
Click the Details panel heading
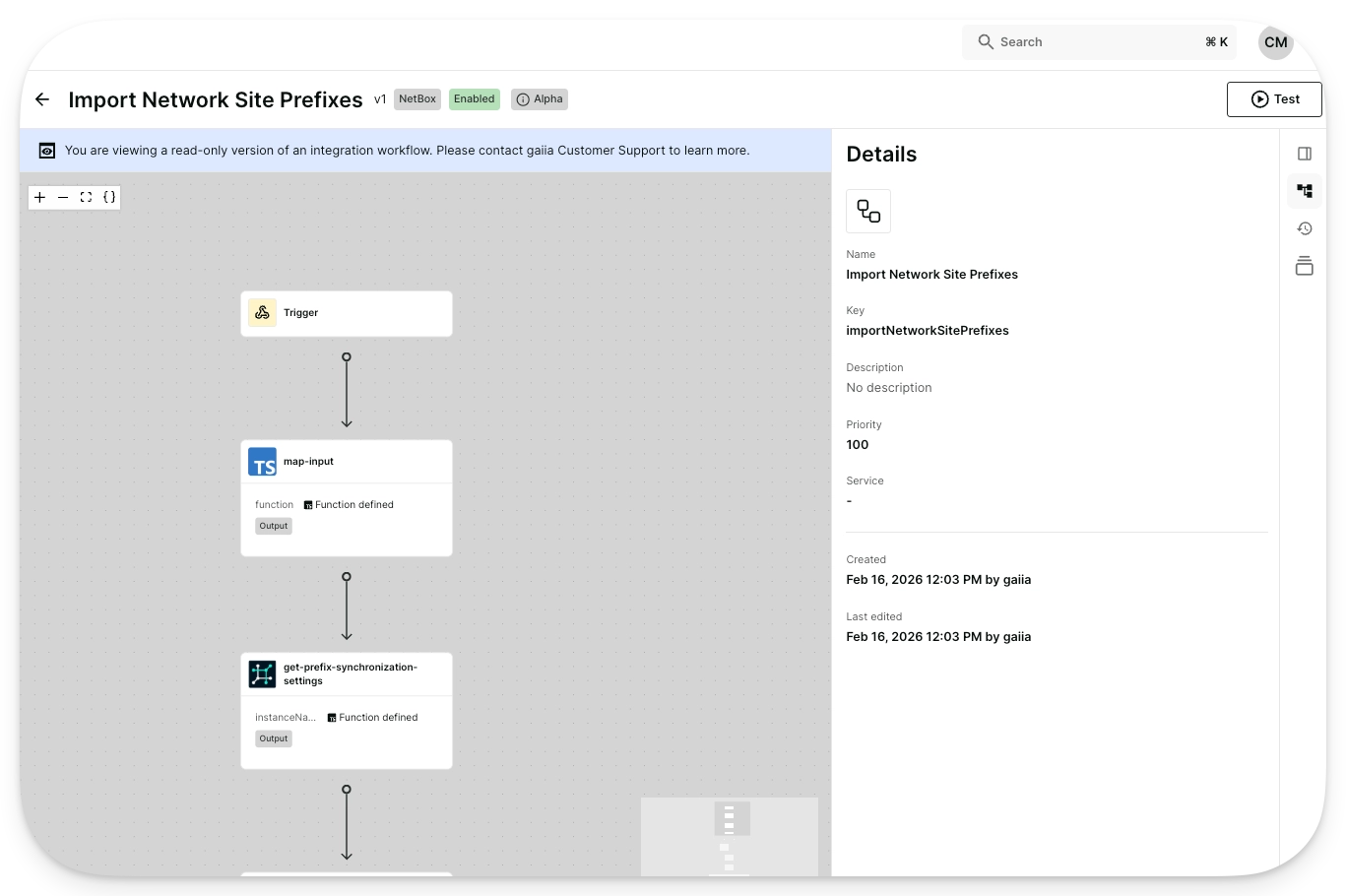point(881,155)
